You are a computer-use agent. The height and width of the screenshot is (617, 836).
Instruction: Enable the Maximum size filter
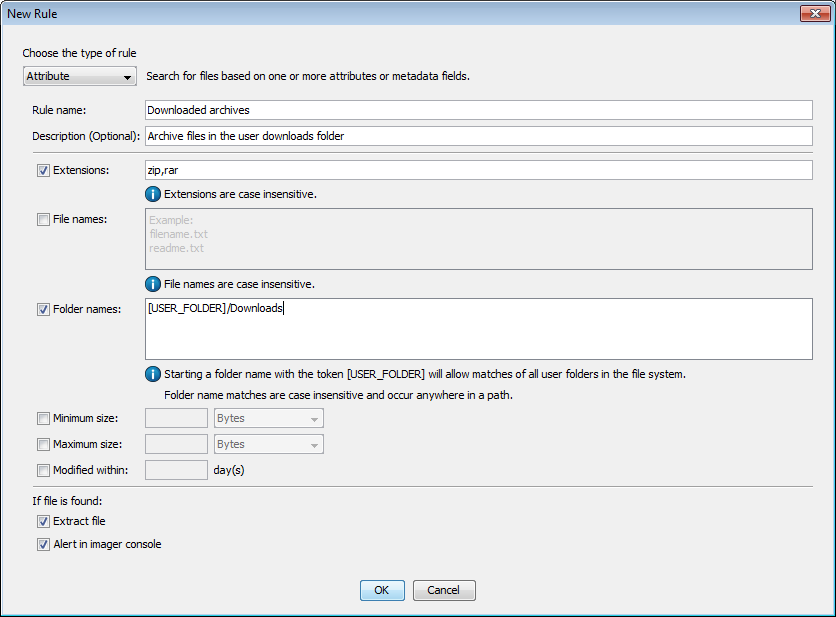pyautogui.click(x=43, y=444)
